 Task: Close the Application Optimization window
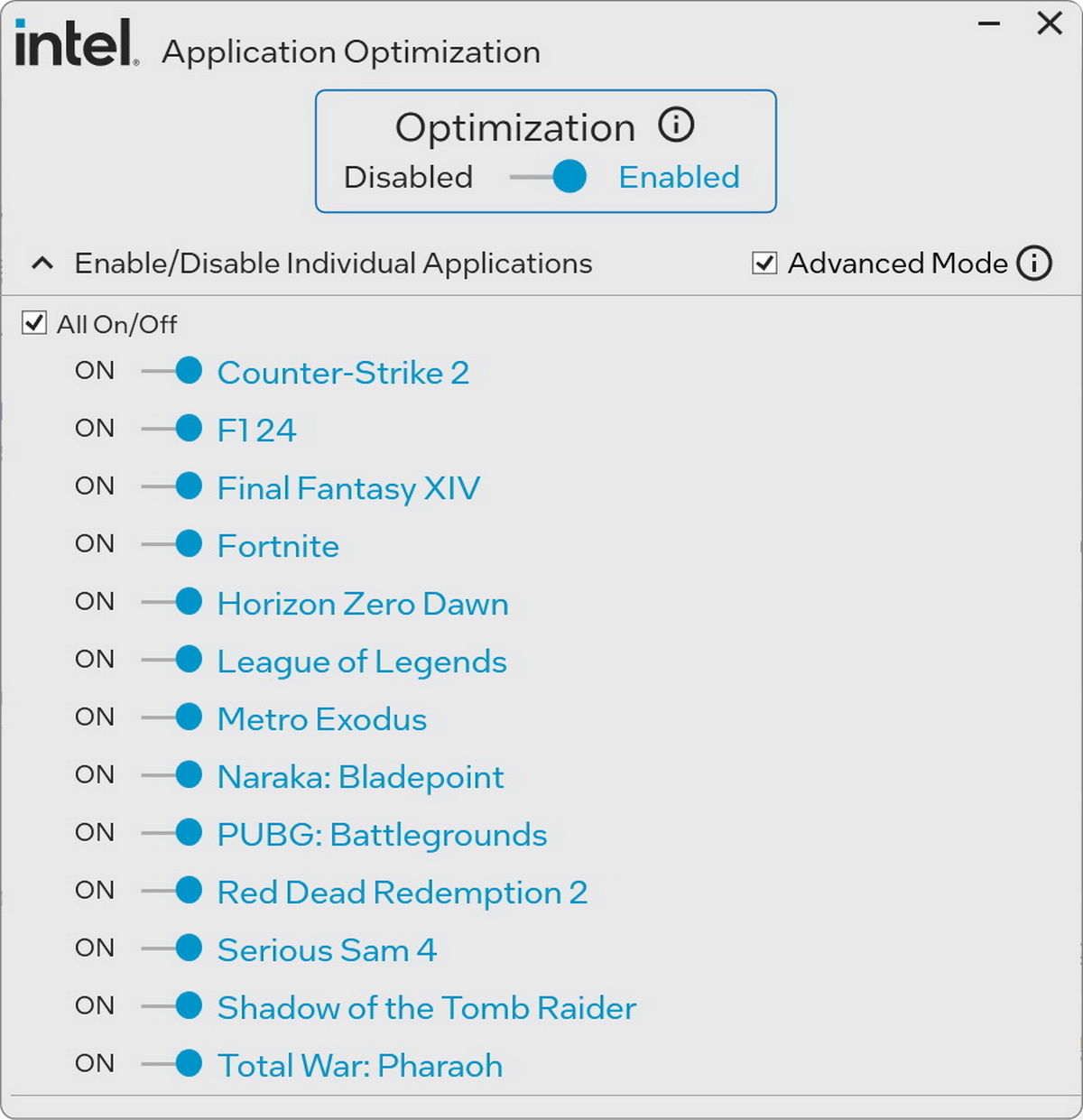click(1050, 23)
